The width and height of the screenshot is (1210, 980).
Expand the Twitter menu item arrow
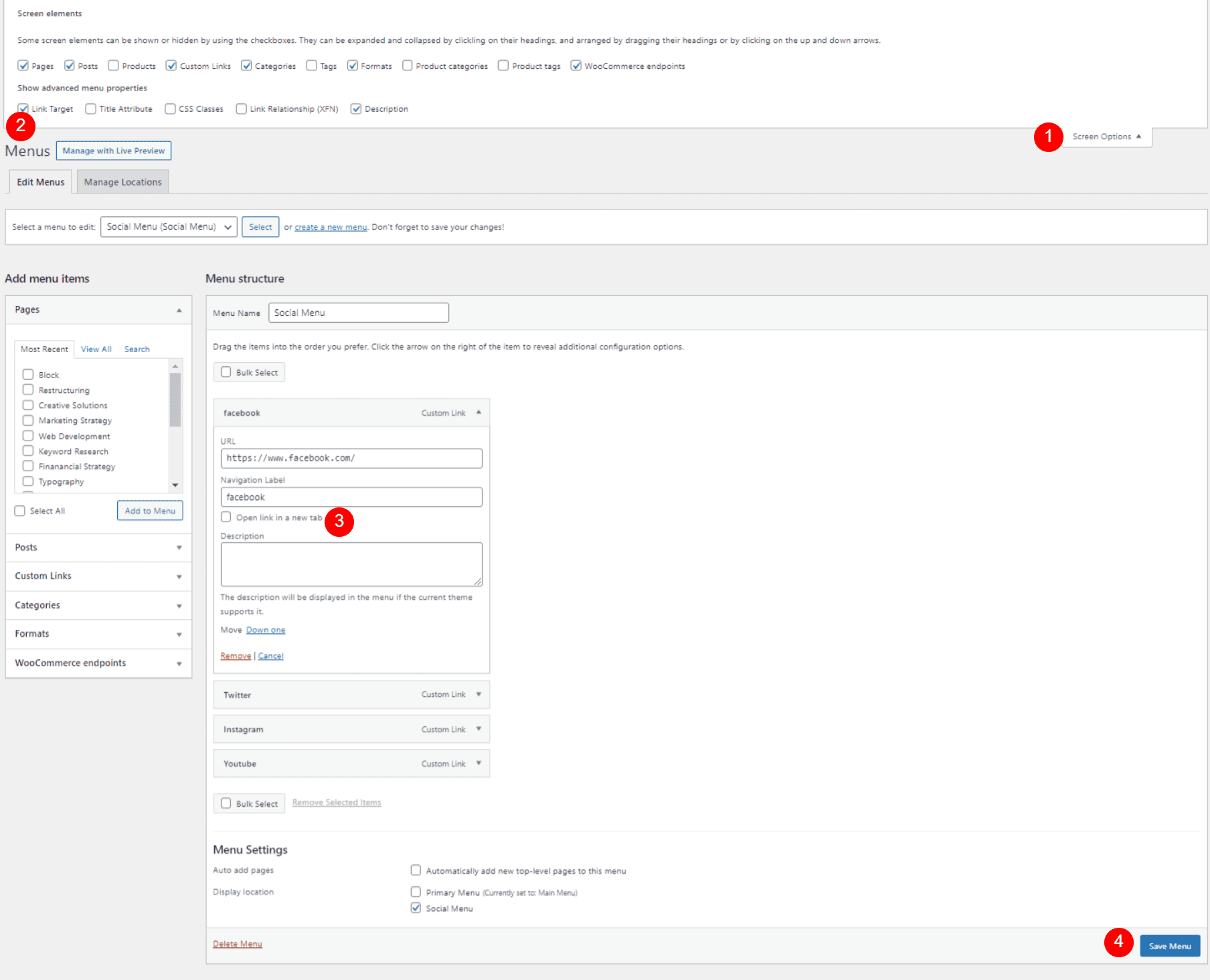(x=479, y=694)
